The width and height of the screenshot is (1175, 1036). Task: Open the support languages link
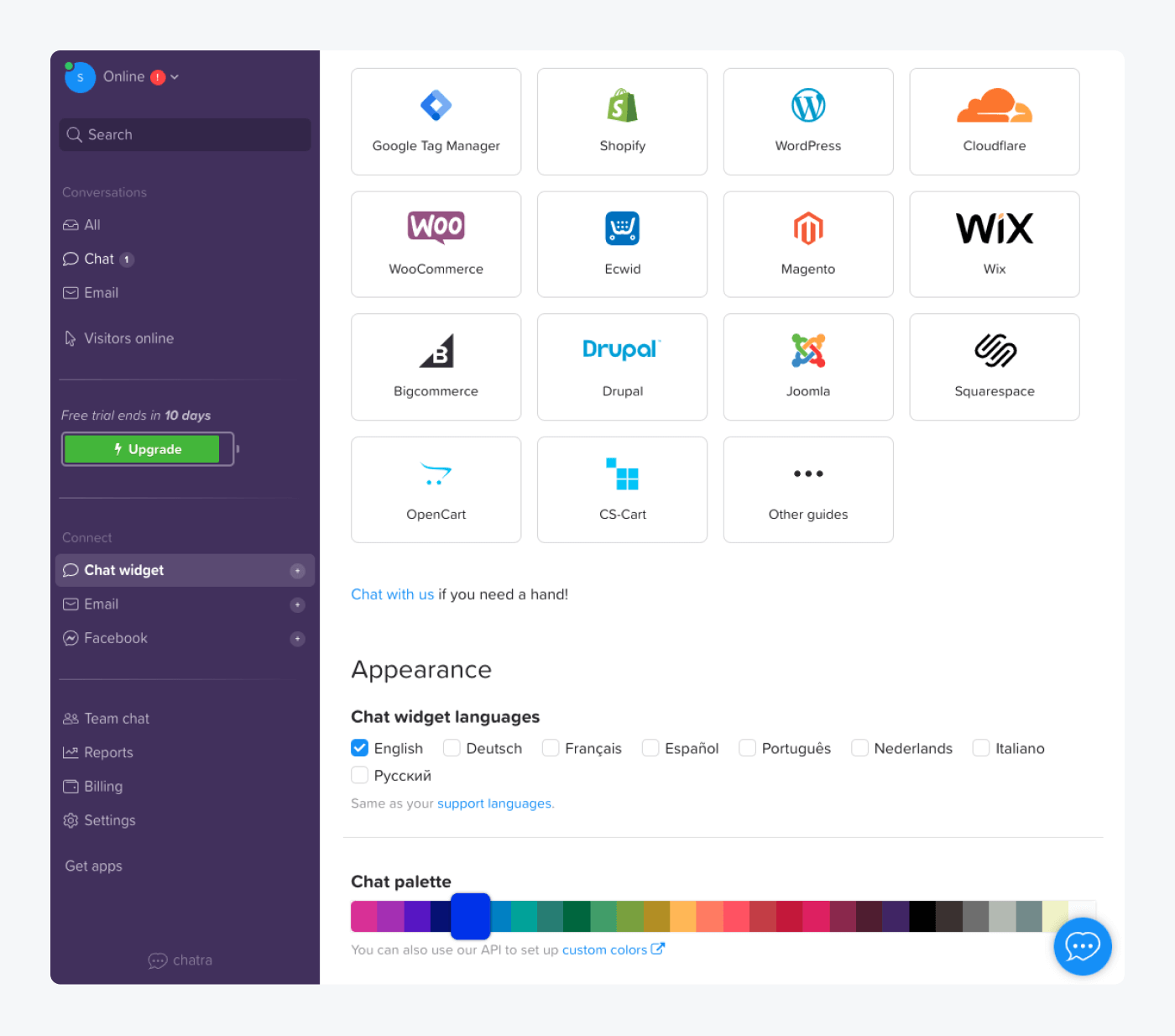[493, 803]
